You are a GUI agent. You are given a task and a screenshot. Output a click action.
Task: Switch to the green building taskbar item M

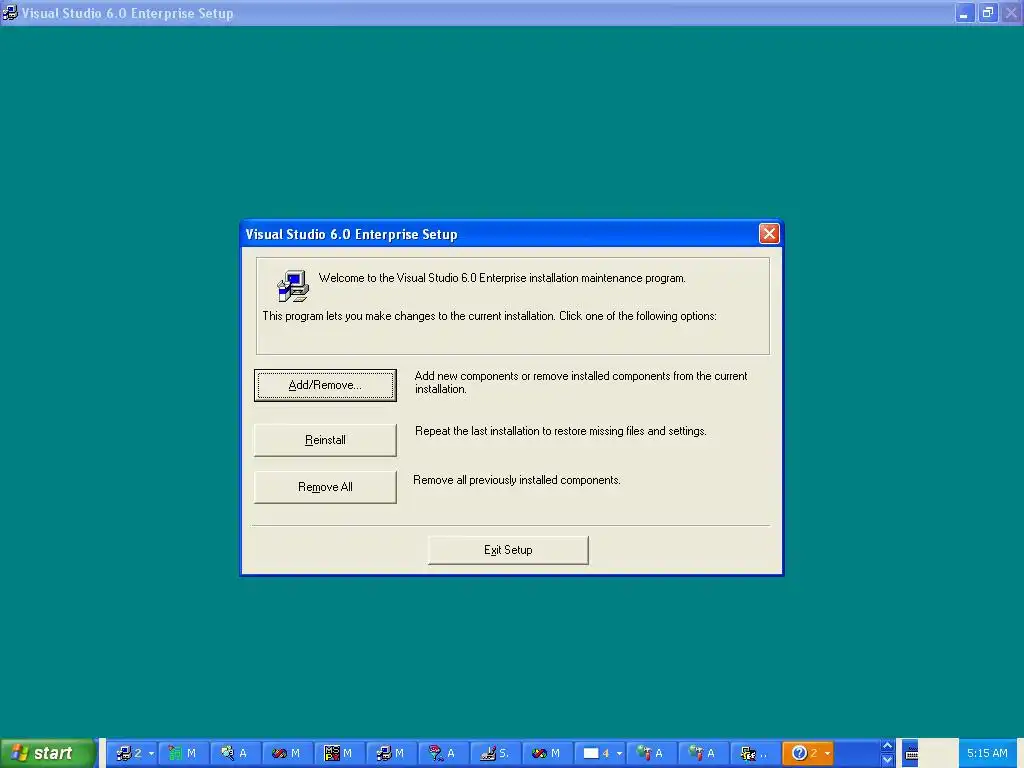click(184, 754)
